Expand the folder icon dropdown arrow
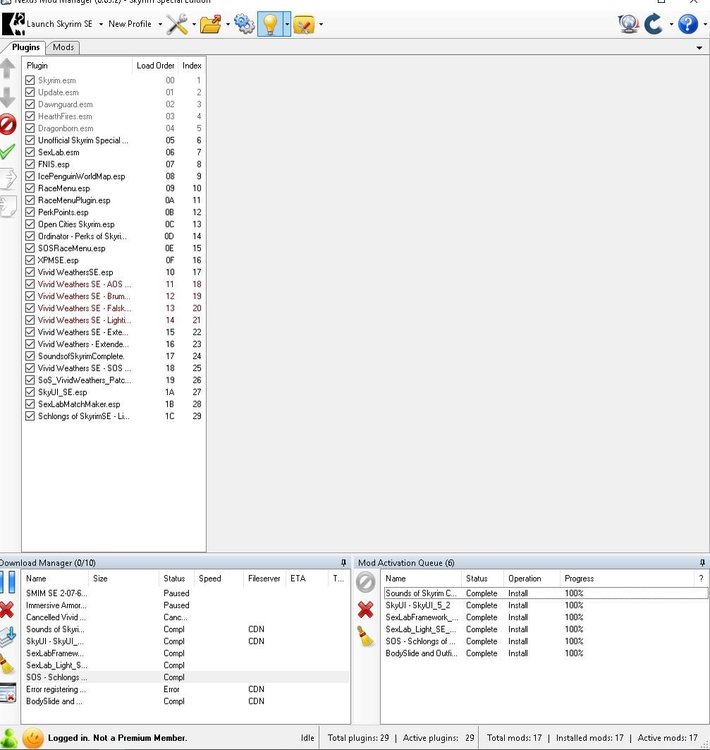Screen dimensions: 710x750 (x=228, y=24)
